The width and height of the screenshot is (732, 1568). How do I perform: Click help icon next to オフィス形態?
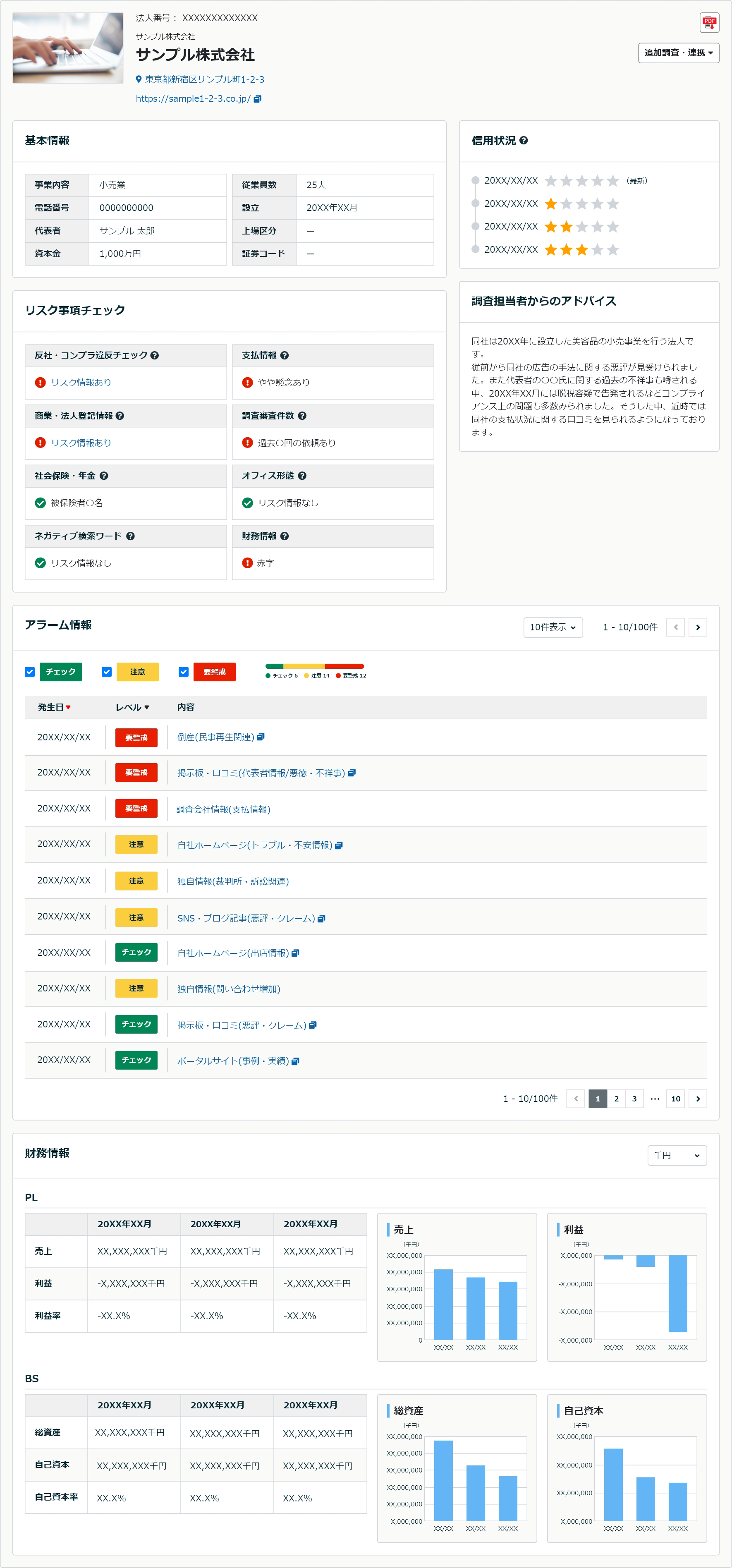tap(302, 476)
